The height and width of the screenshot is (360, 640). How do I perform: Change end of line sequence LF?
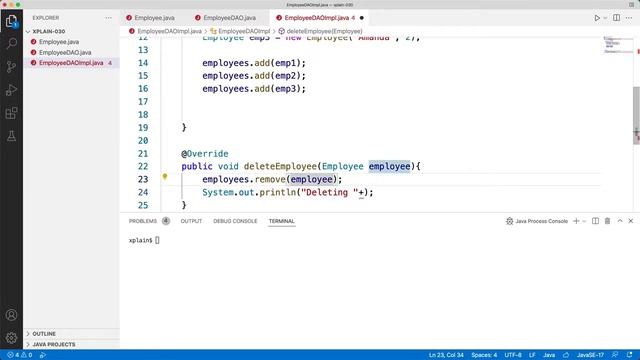(532, 355)
